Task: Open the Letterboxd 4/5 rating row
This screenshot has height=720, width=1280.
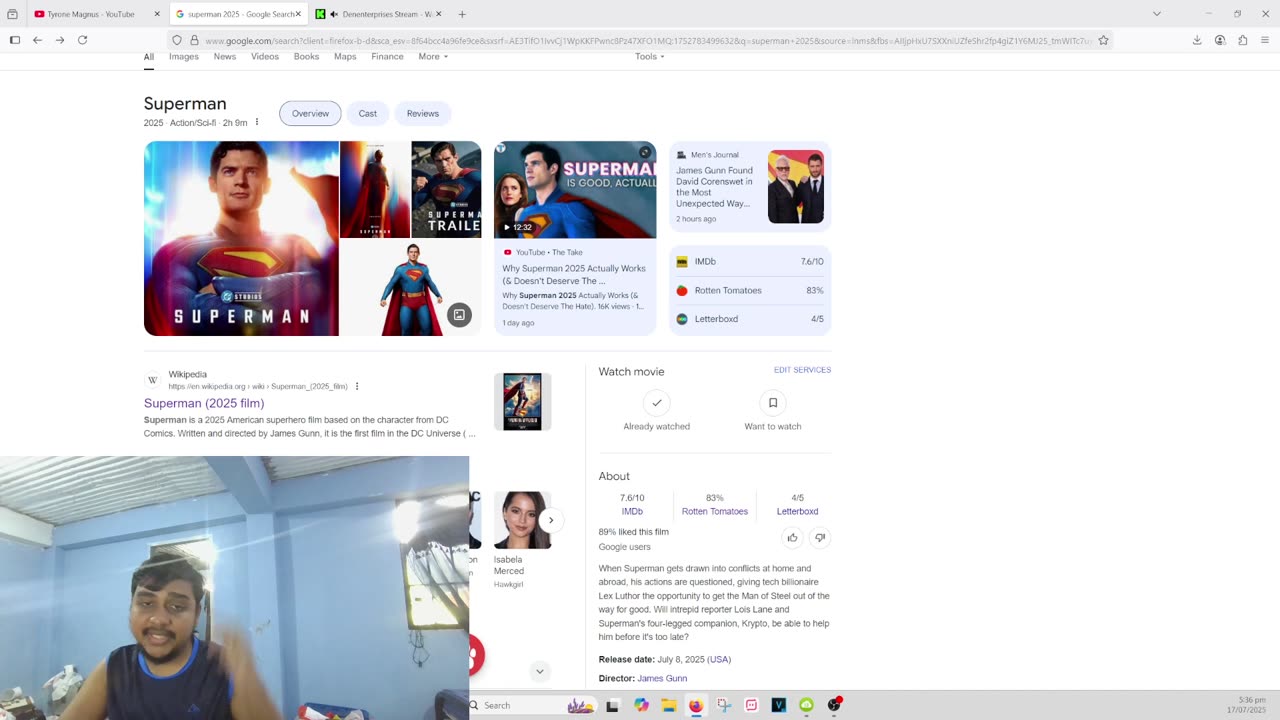Action: coord(750,319)
